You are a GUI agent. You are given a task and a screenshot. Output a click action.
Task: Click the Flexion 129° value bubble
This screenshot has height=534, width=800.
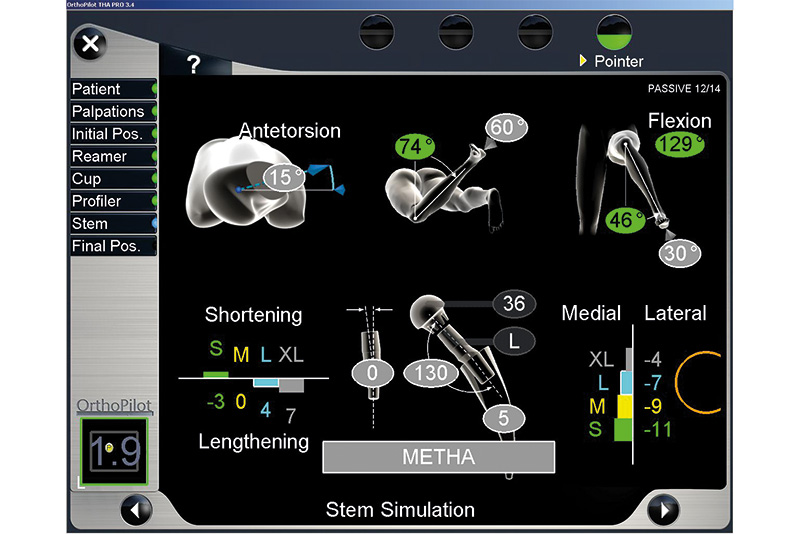tap(680, 144)
